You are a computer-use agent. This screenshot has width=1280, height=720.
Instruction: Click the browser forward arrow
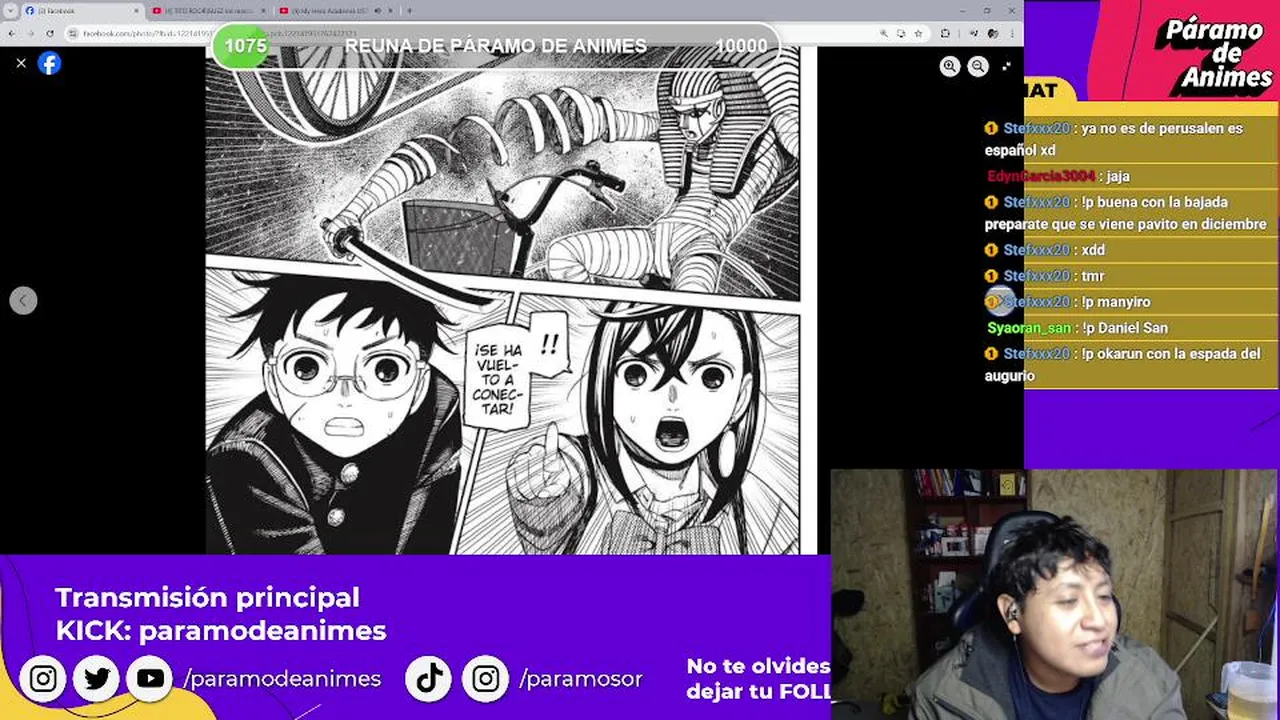tap(30, 33)
